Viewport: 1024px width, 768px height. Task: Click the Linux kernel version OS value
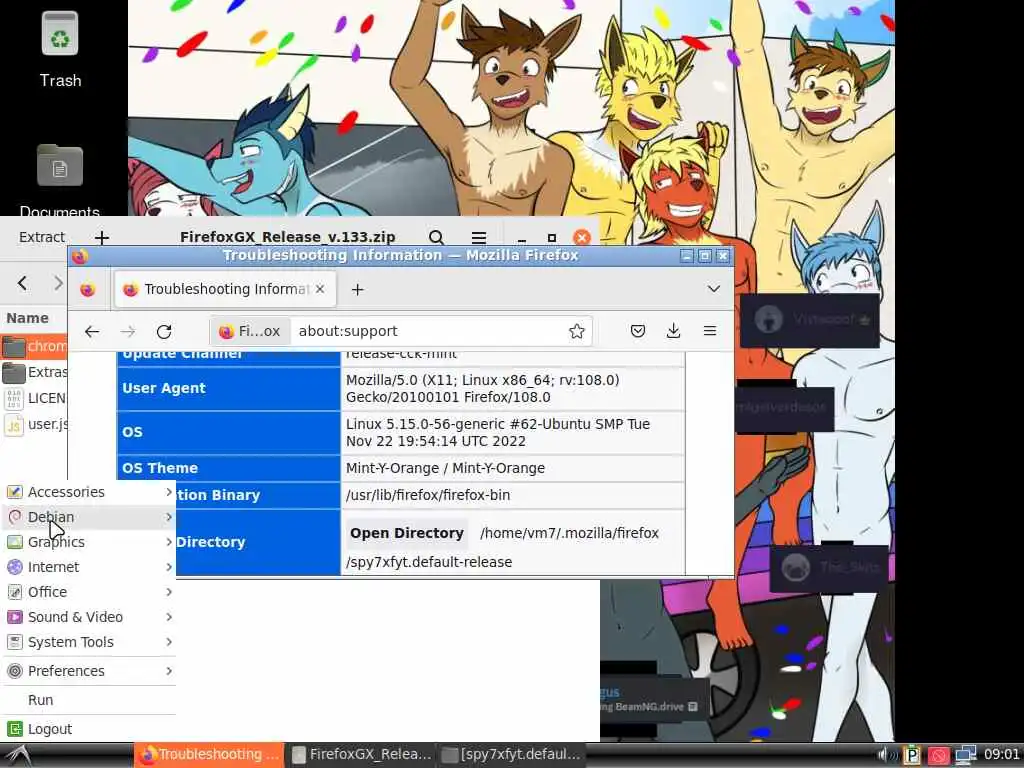(x=498, y=432)
